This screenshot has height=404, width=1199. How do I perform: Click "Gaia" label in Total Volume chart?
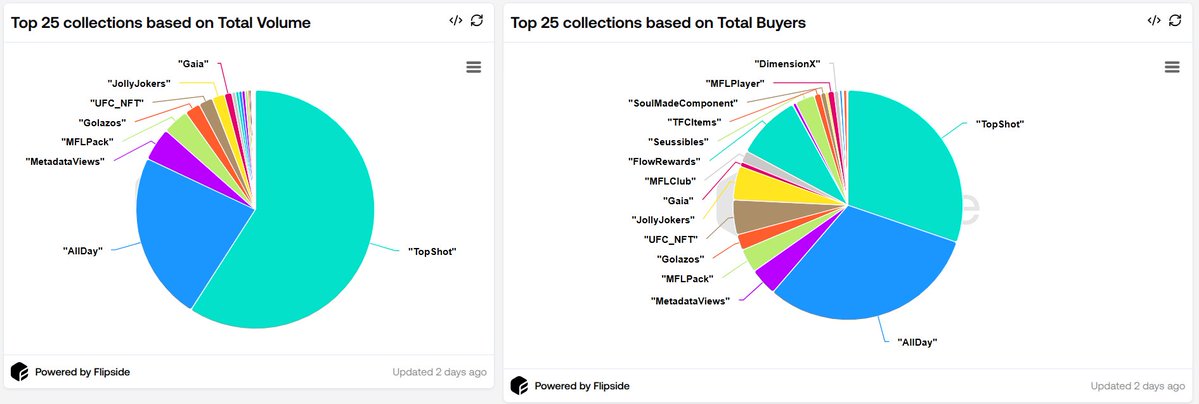[193, 65]
